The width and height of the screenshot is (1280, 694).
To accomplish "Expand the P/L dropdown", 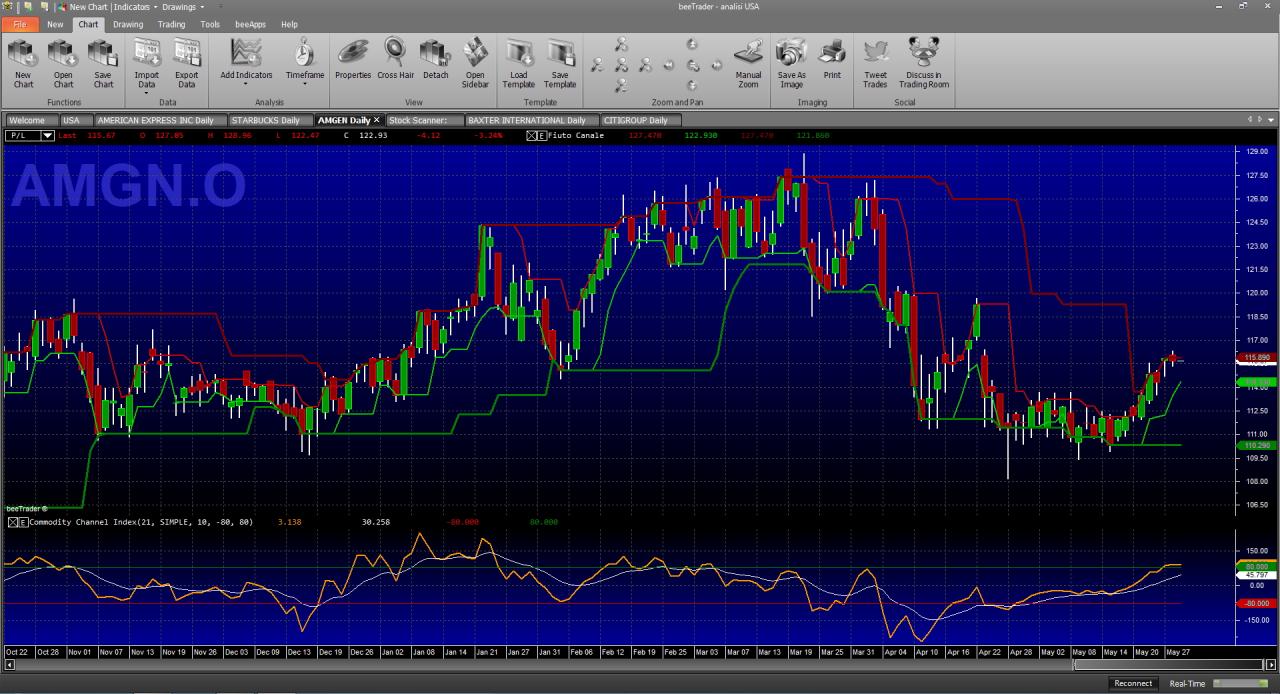I will (x=47, y=135).
